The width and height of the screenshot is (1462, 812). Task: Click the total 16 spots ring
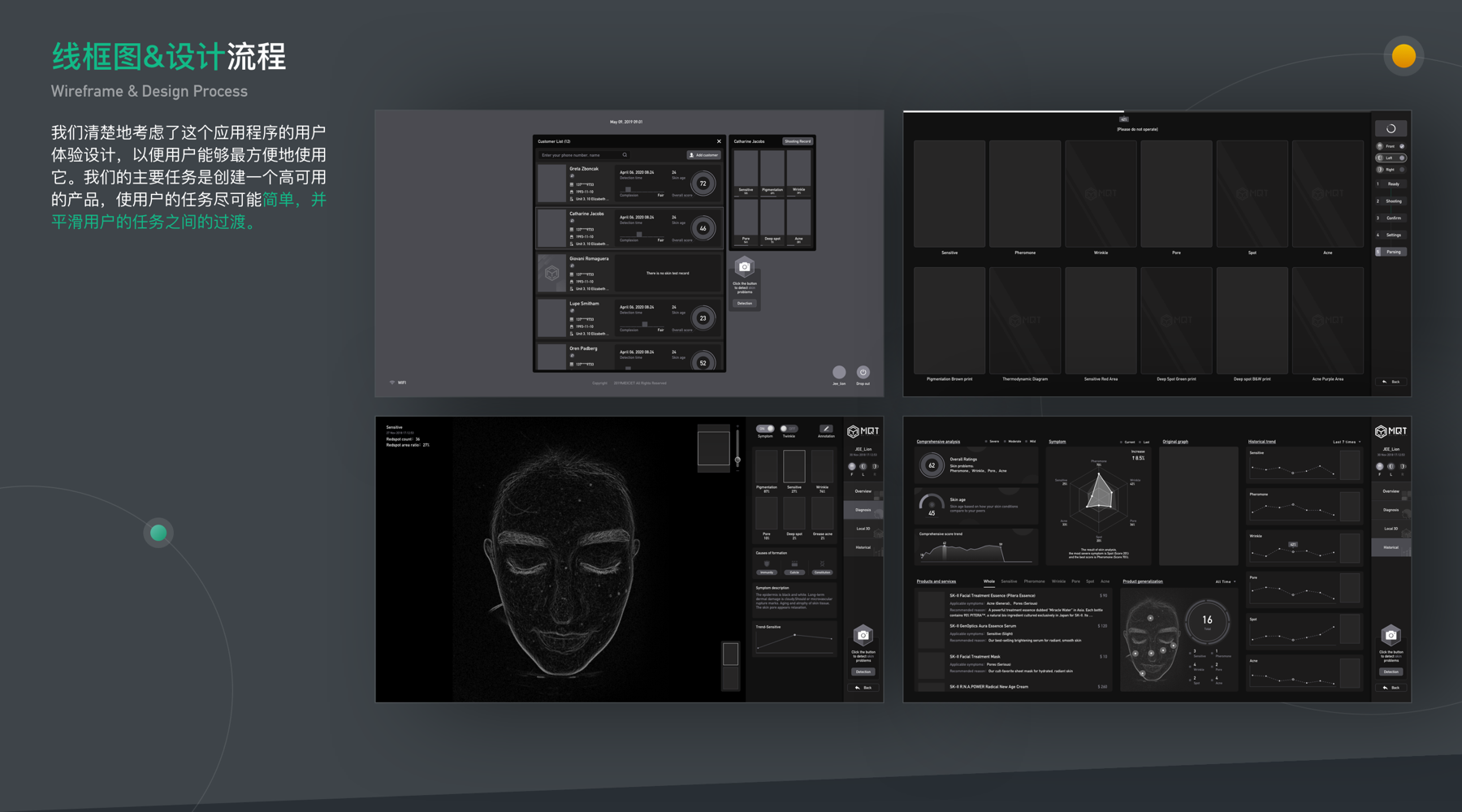[1207, 623]
